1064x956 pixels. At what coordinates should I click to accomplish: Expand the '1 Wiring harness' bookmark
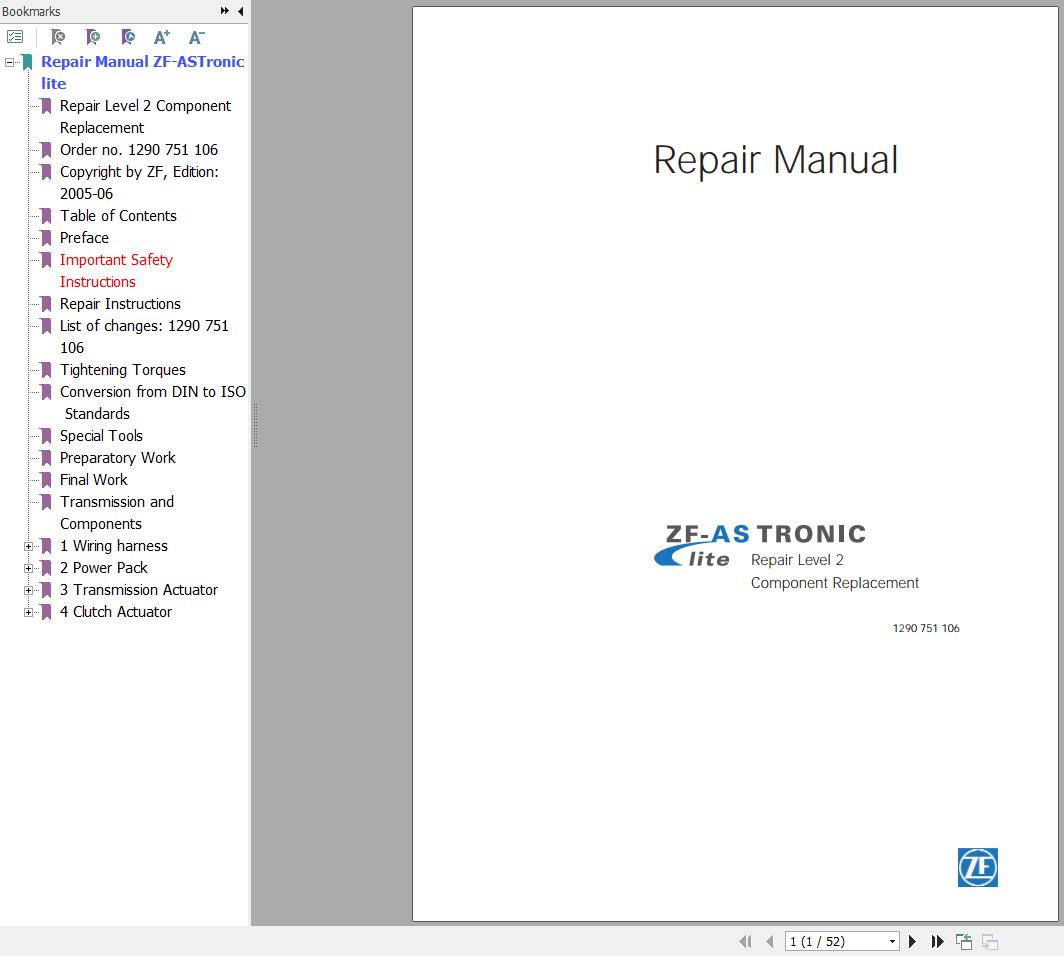pos(28,546)
